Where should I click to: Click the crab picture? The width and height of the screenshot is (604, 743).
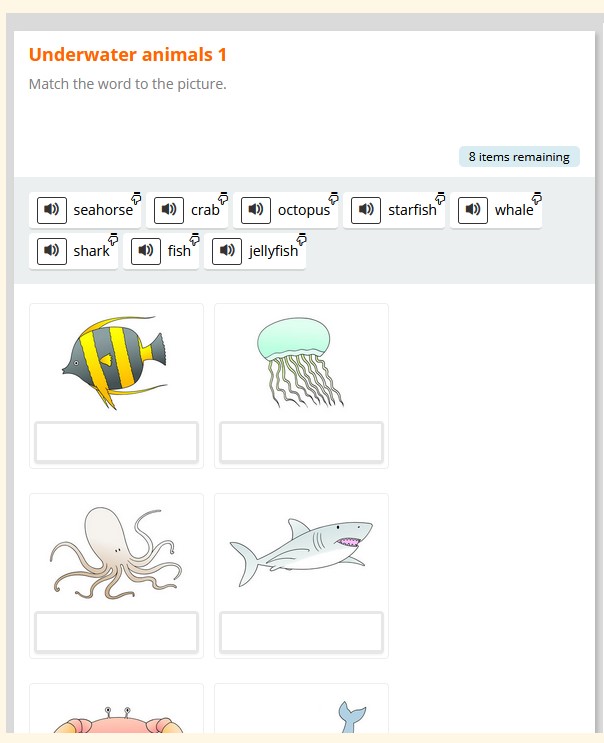[117, 720]
